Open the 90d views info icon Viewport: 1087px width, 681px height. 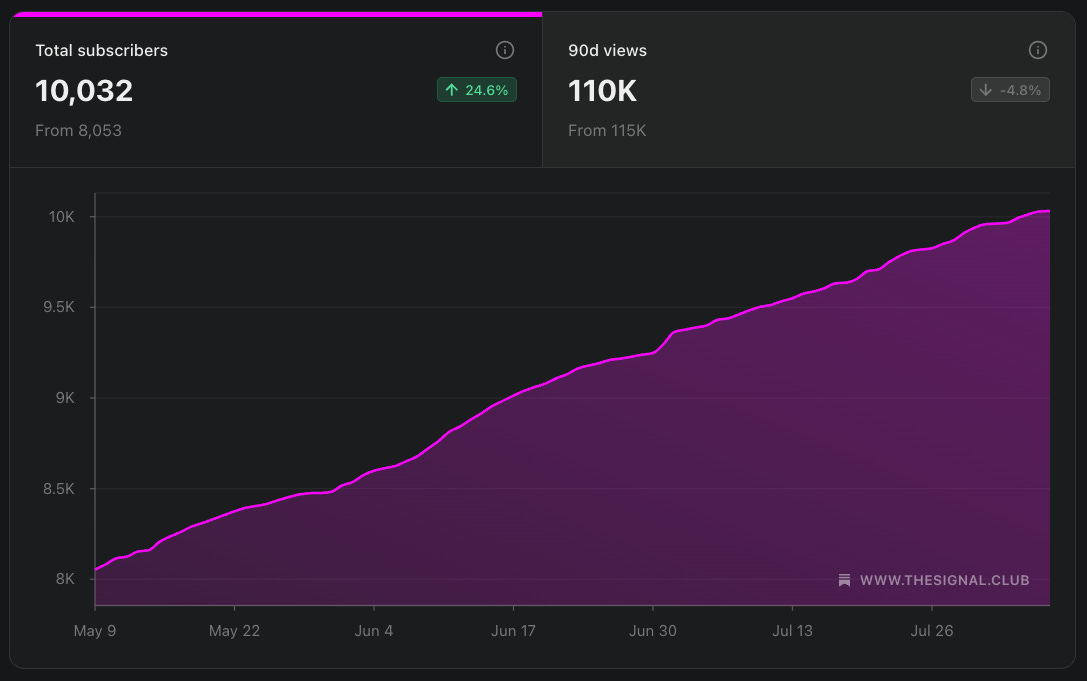1037,50
